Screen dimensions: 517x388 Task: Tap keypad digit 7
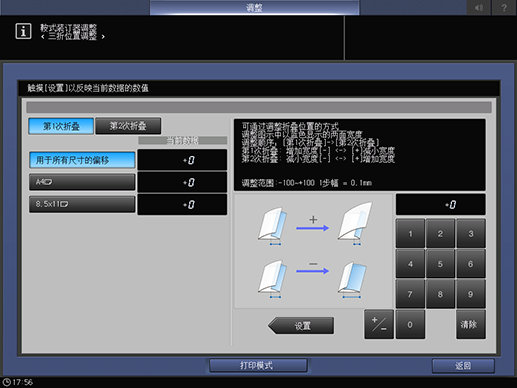tap(410, 294)
